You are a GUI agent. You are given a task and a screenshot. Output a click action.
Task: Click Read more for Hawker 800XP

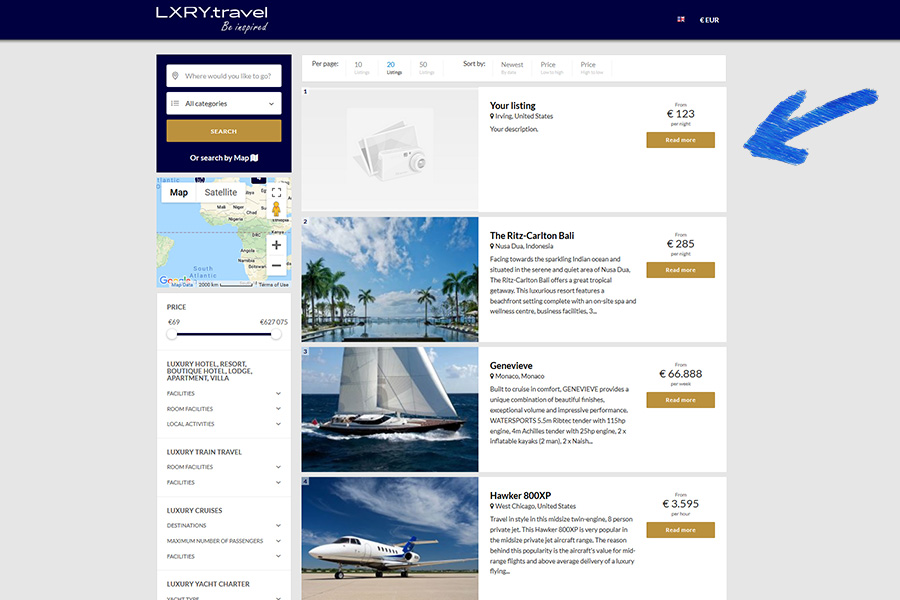pyautogui.click(x=680, y=530)
